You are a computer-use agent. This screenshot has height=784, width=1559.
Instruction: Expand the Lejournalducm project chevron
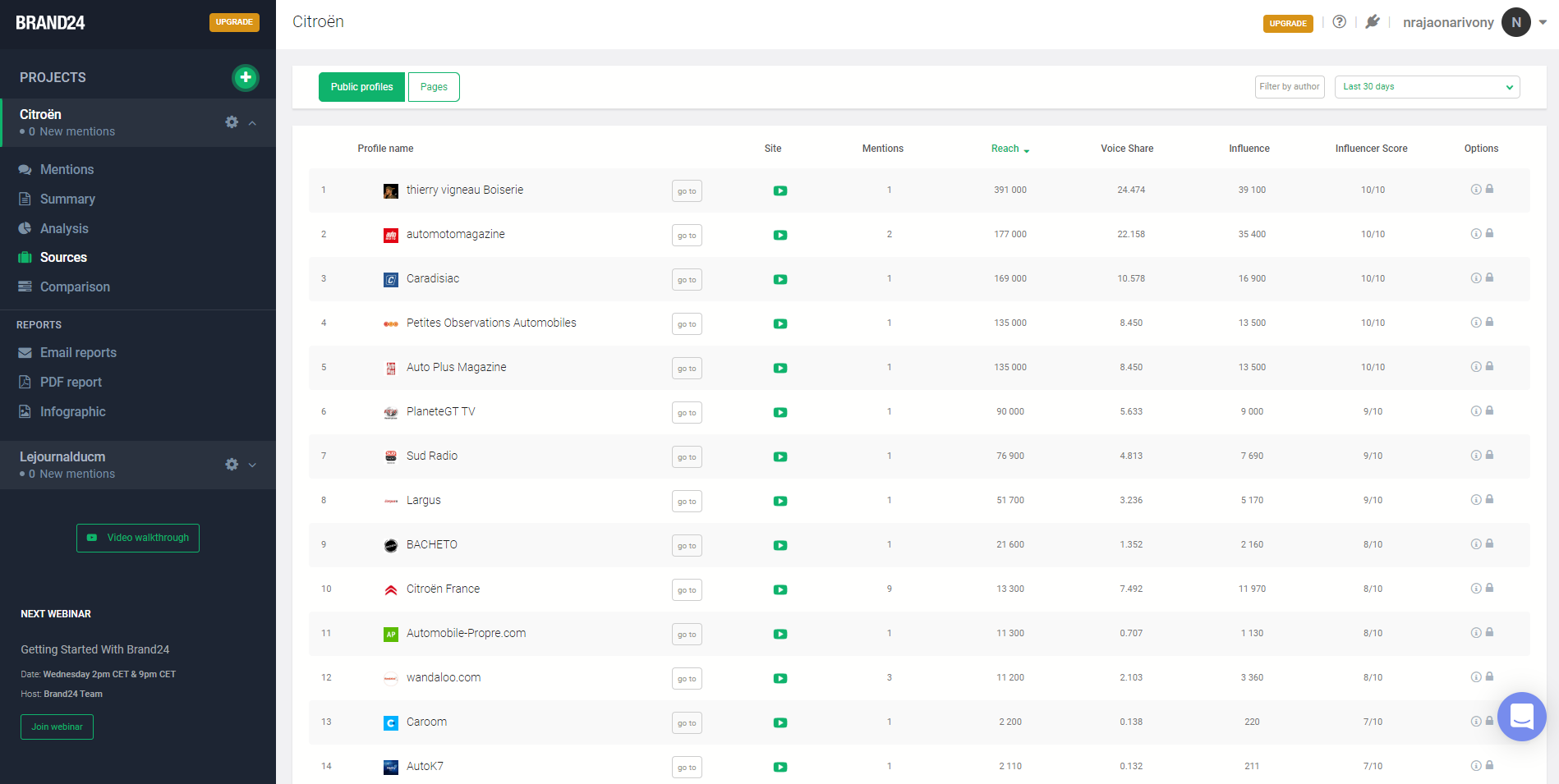252,465
